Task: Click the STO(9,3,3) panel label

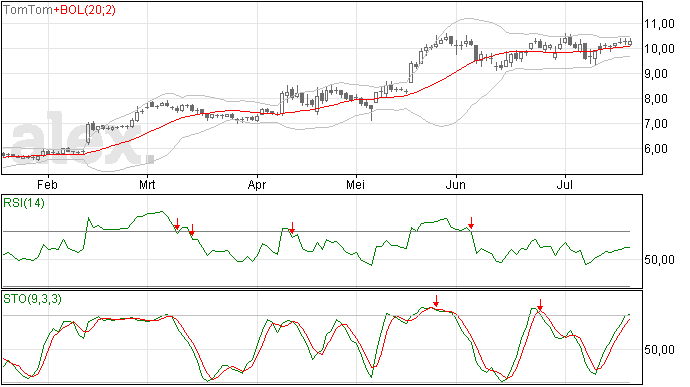Action: [x=32, y=299]
